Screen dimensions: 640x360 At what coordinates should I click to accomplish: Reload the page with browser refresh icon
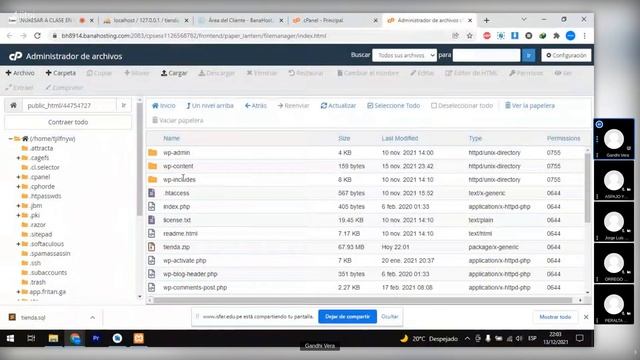(x=37, y=36)
